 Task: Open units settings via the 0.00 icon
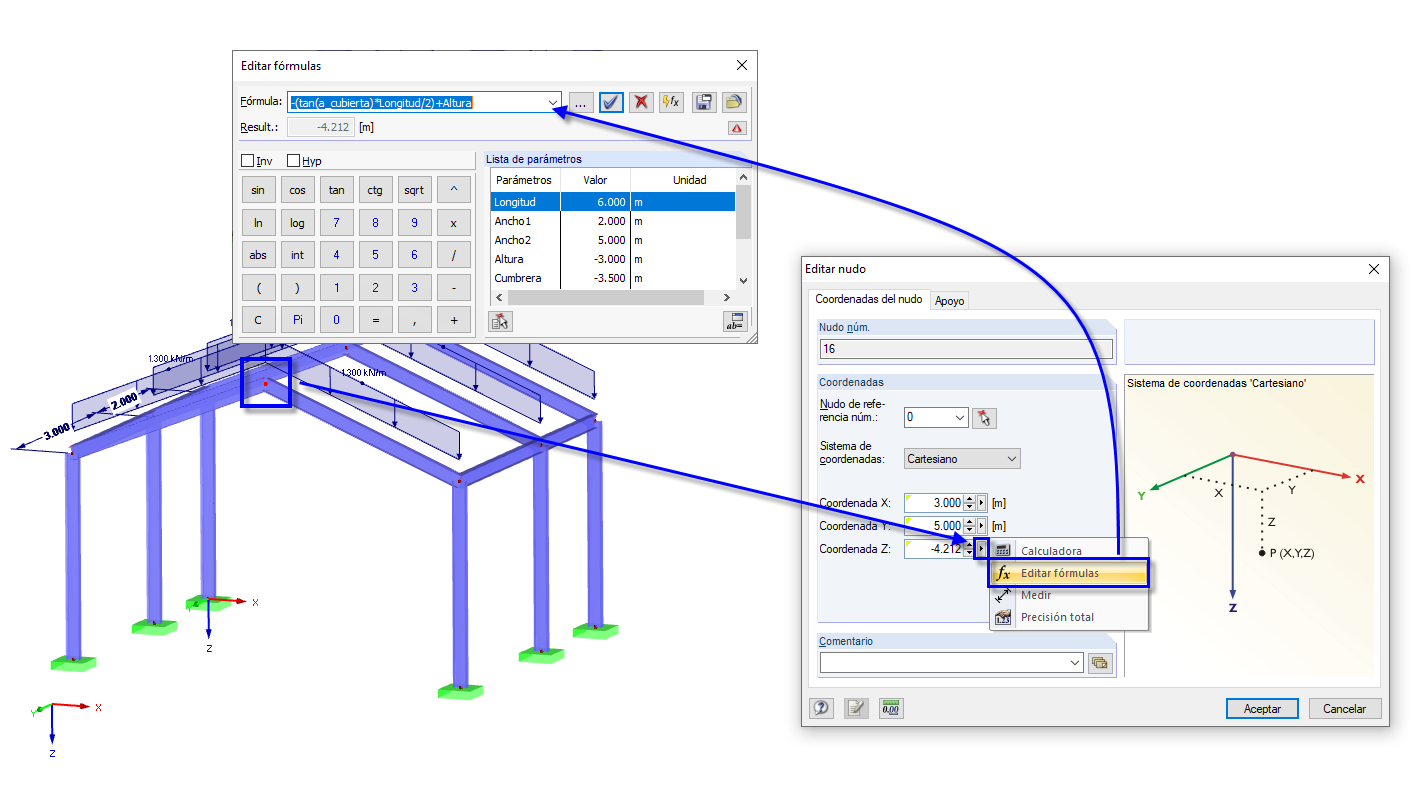click(890, 708)
